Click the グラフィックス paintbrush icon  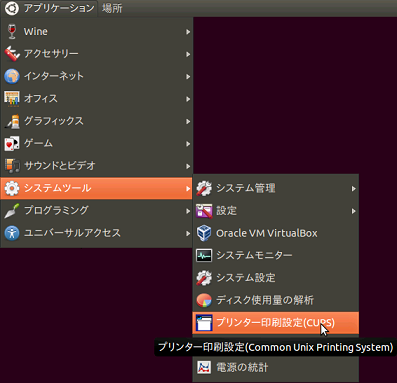coord(12,121)
